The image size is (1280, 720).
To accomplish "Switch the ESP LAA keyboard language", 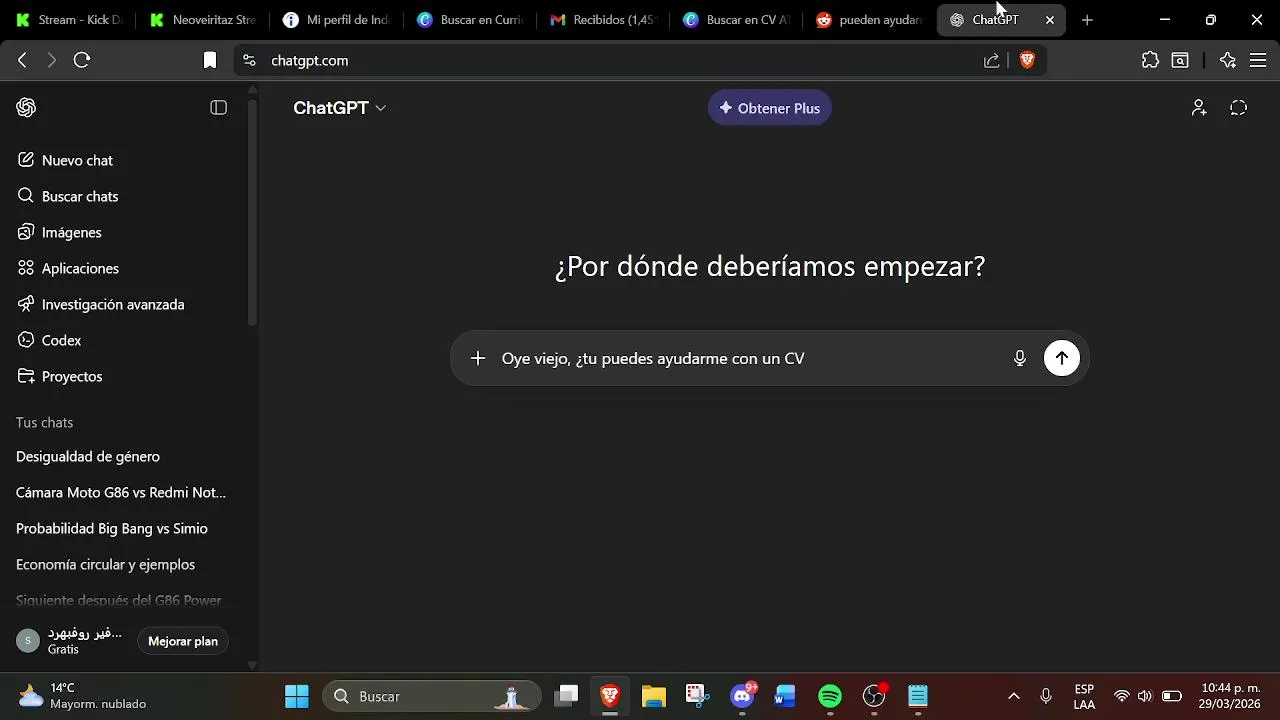I will point(1084,696).
